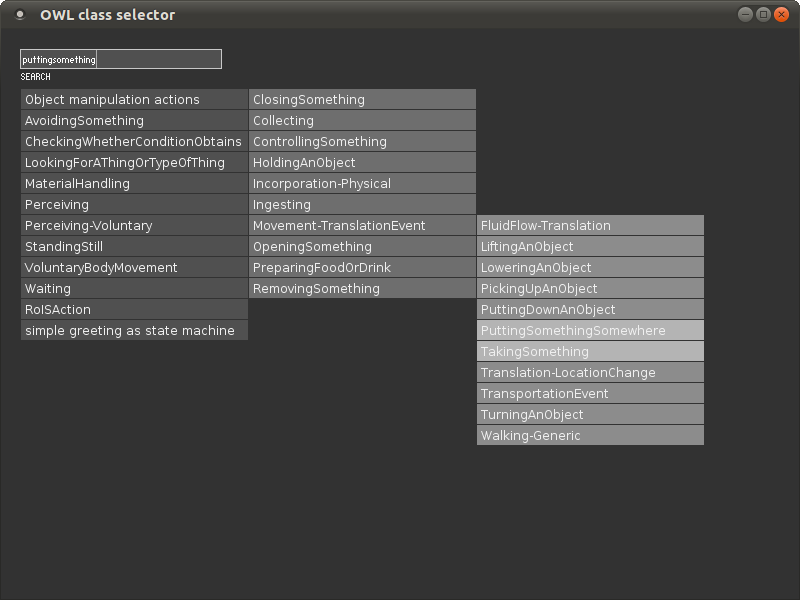Click the window menu icon in title bar
The height and width of the screenshot is (600, 800).
click(20, 15)
